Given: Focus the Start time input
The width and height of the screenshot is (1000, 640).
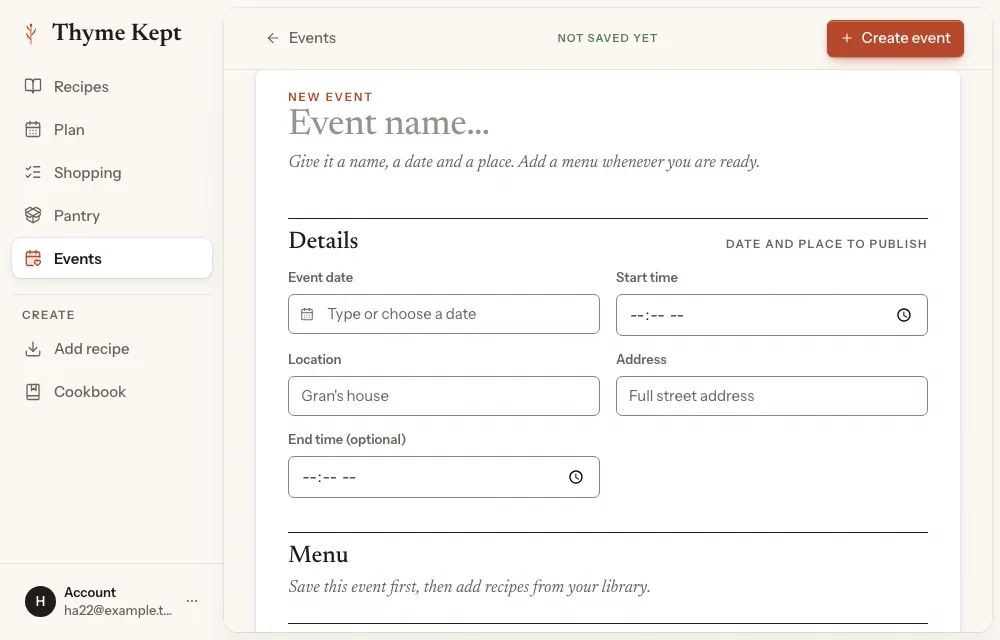Looking at the screenshot, I should (772, 315).
